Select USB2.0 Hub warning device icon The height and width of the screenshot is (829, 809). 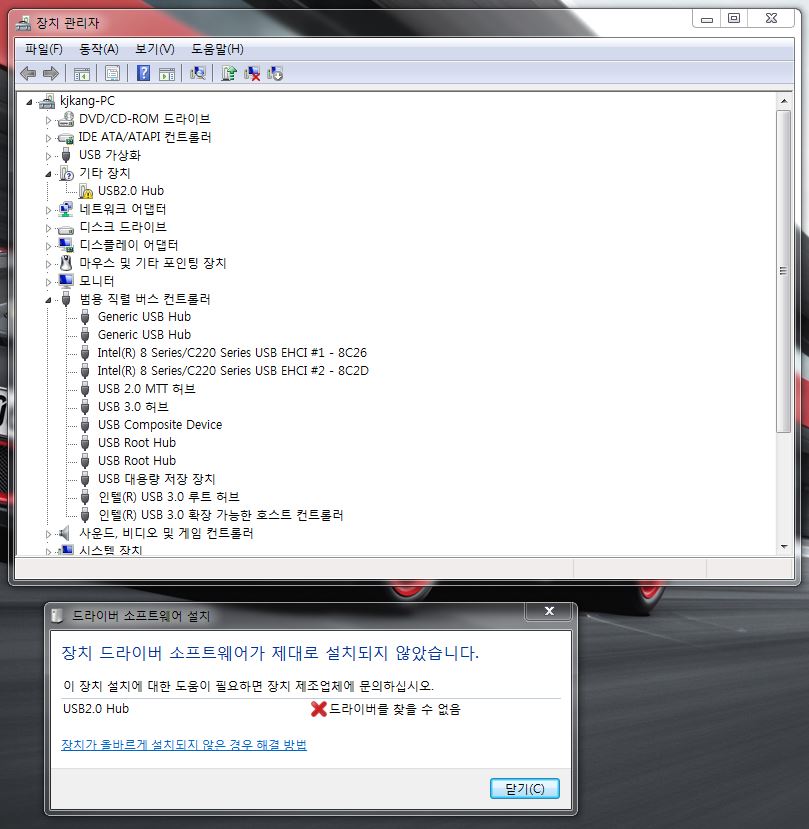click(86, 191)
